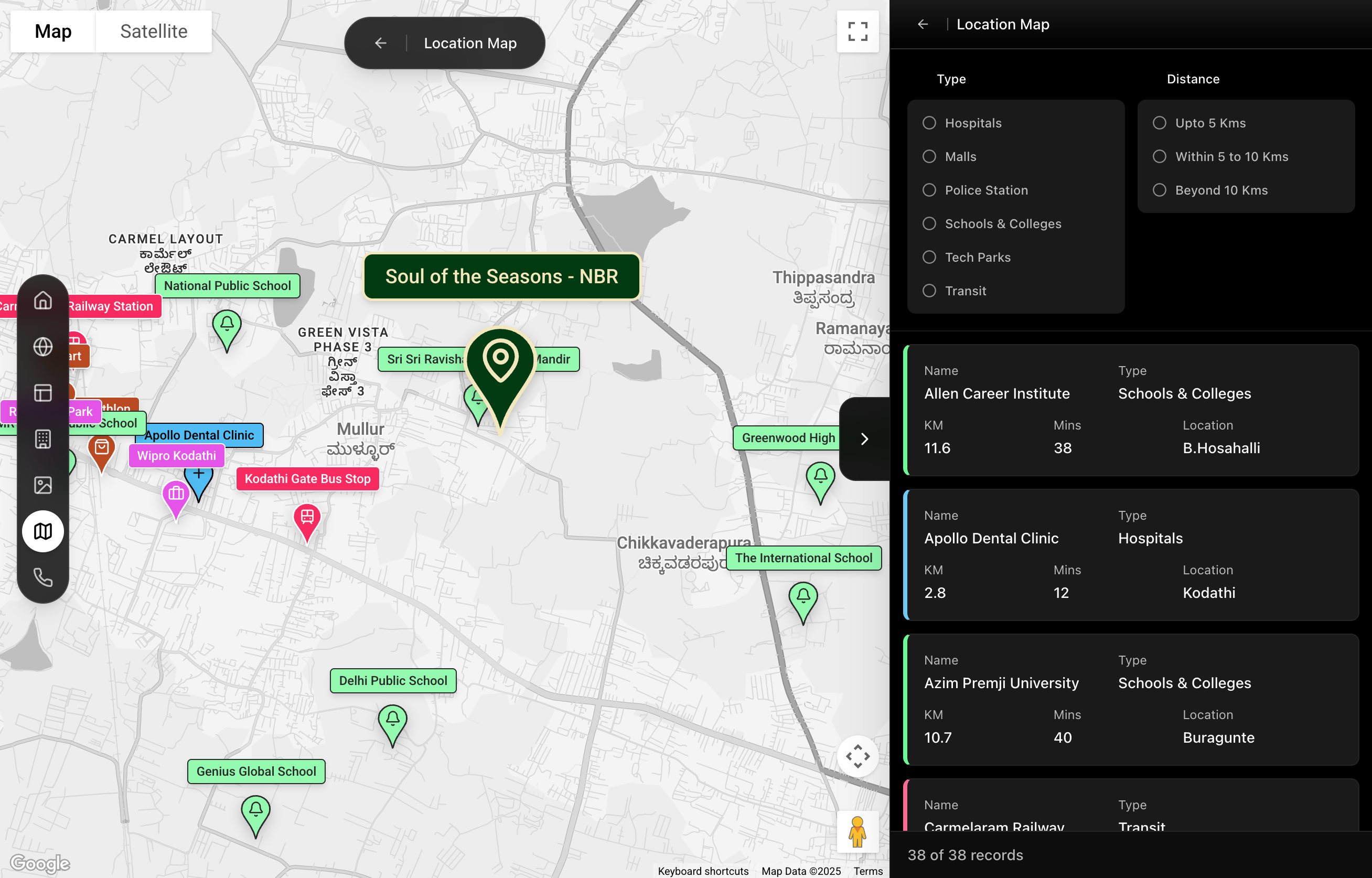The image size is (1372, 878).
Task: Click the back arrow near Location Map title
Action: point(924,24)
